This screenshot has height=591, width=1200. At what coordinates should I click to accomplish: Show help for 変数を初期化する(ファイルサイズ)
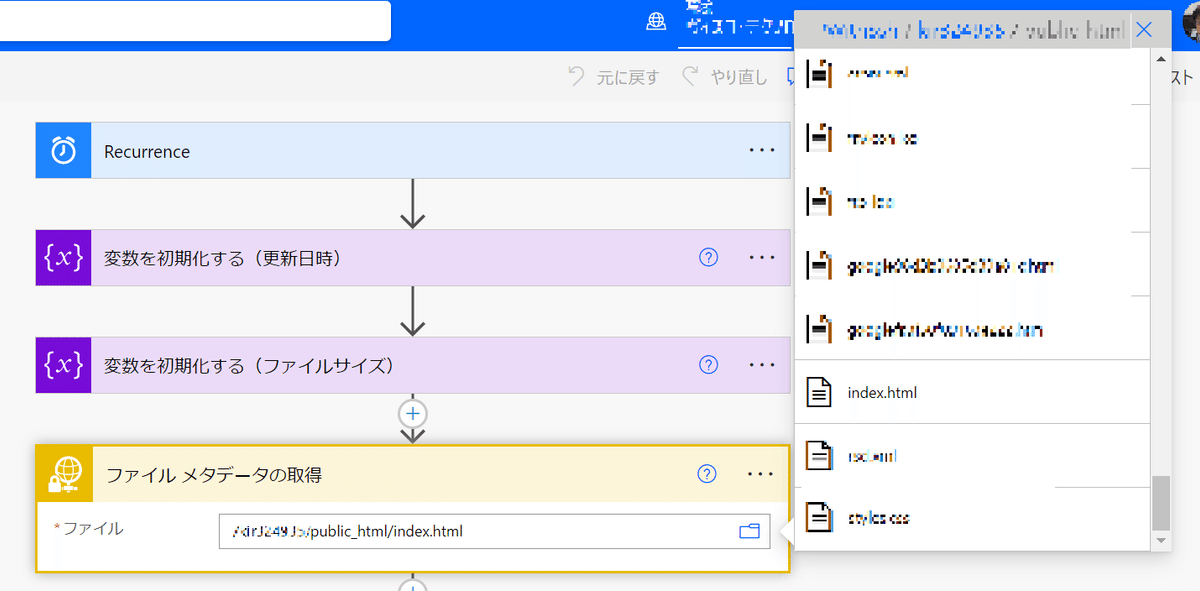[709, 364]
